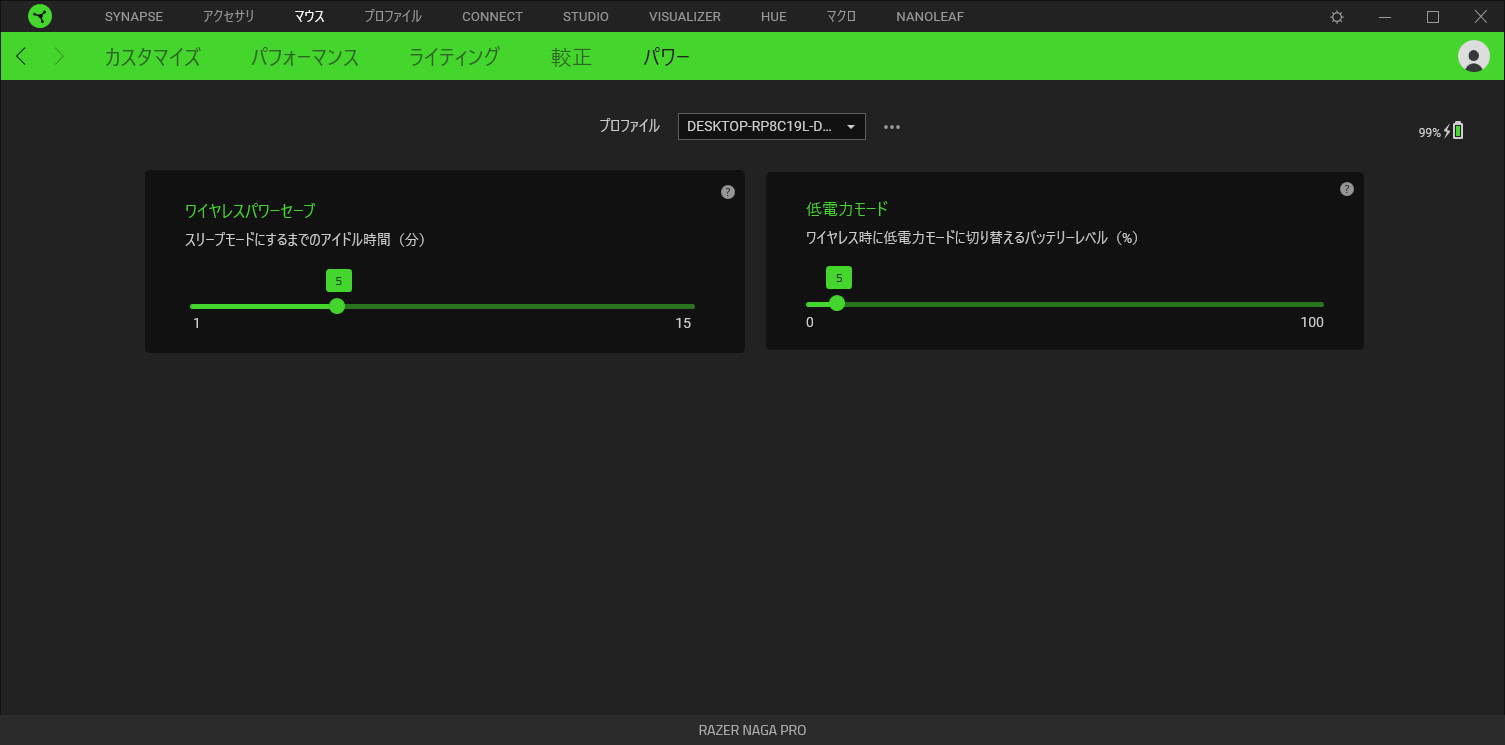The width and height of the screenshot is (1505, 745).
Task: Open the プロファイル dropdown DESKTOP-RP8C19L
Action: pos(771,126)
